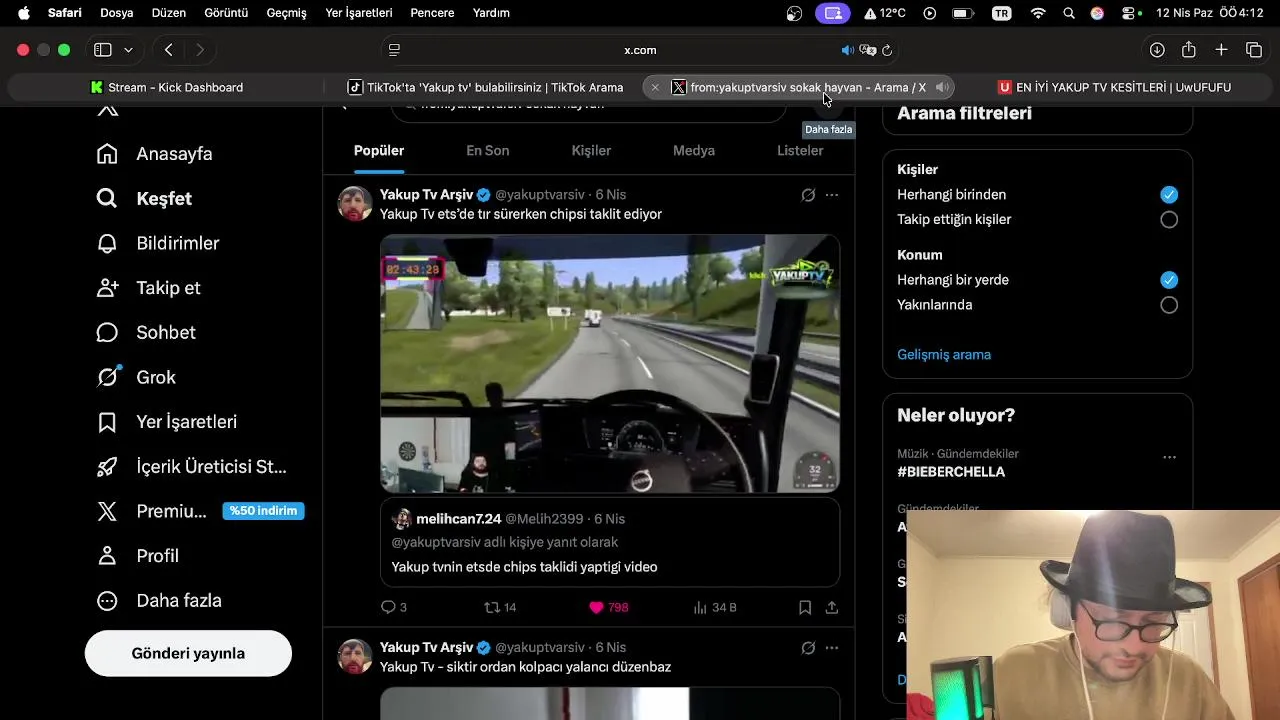This screenshot has height=720, width=1280.
Task: Close the x.com Arama tab
Action: tap(655, 87)
